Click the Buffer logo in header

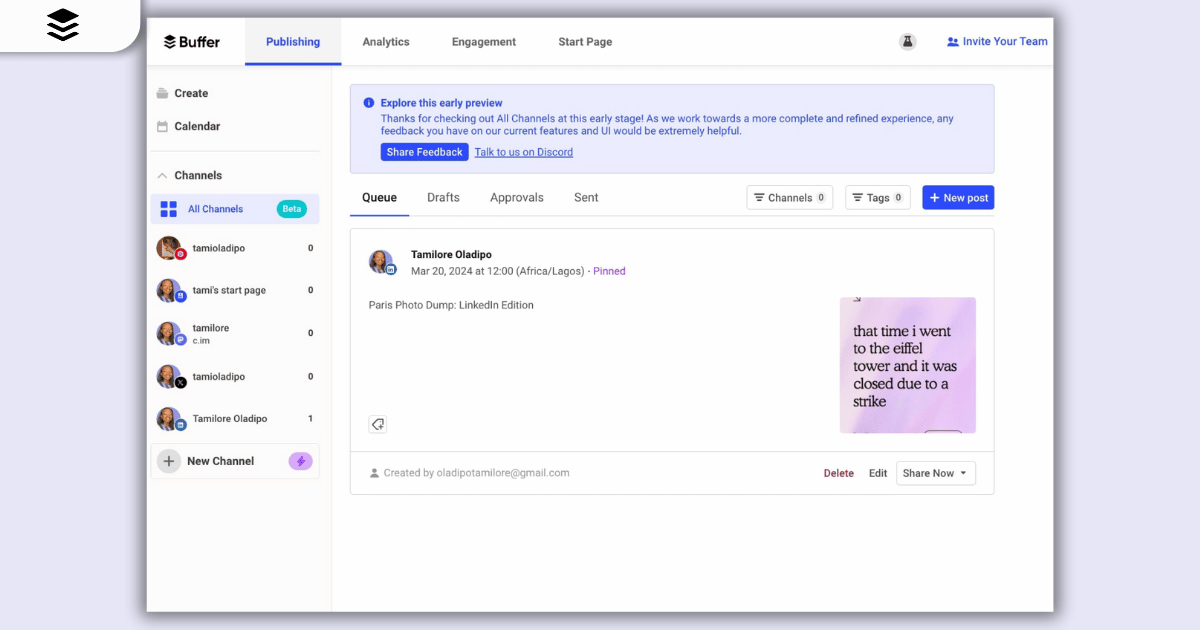[192, 42]
